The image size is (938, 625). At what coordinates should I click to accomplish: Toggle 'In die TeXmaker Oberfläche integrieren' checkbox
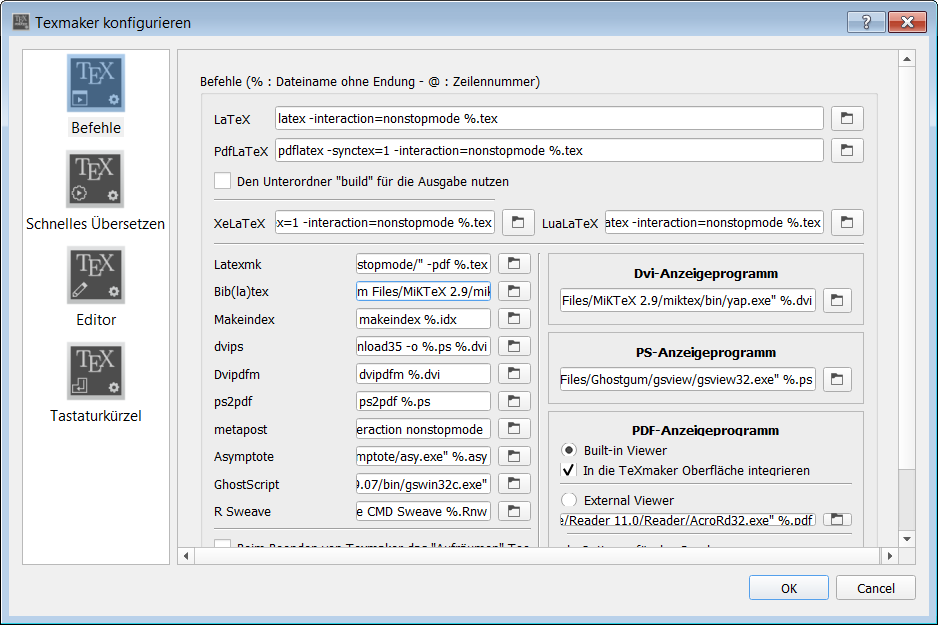pyautogui.click(x=569, y=470)
